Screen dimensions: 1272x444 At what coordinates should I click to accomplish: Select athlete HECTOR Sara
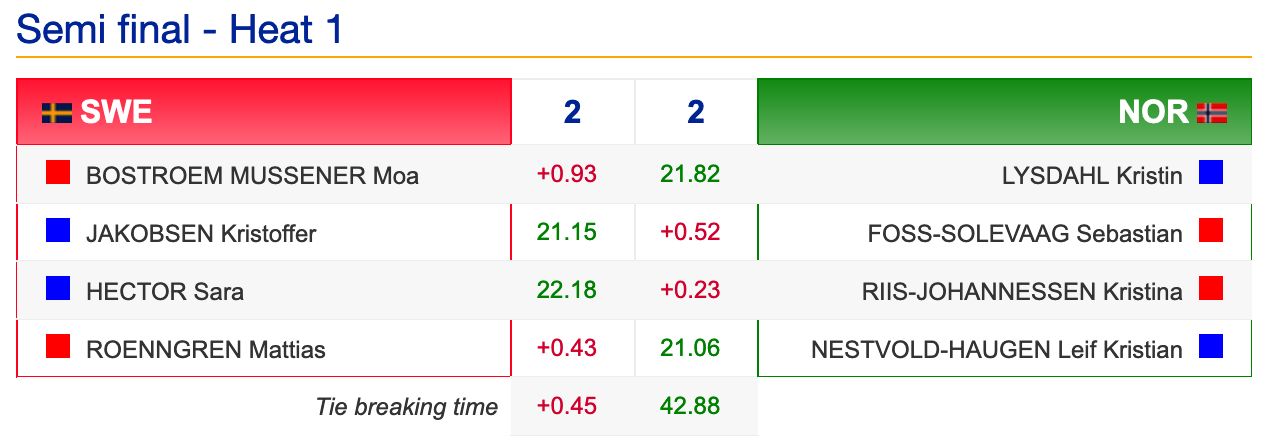(165, 292)
